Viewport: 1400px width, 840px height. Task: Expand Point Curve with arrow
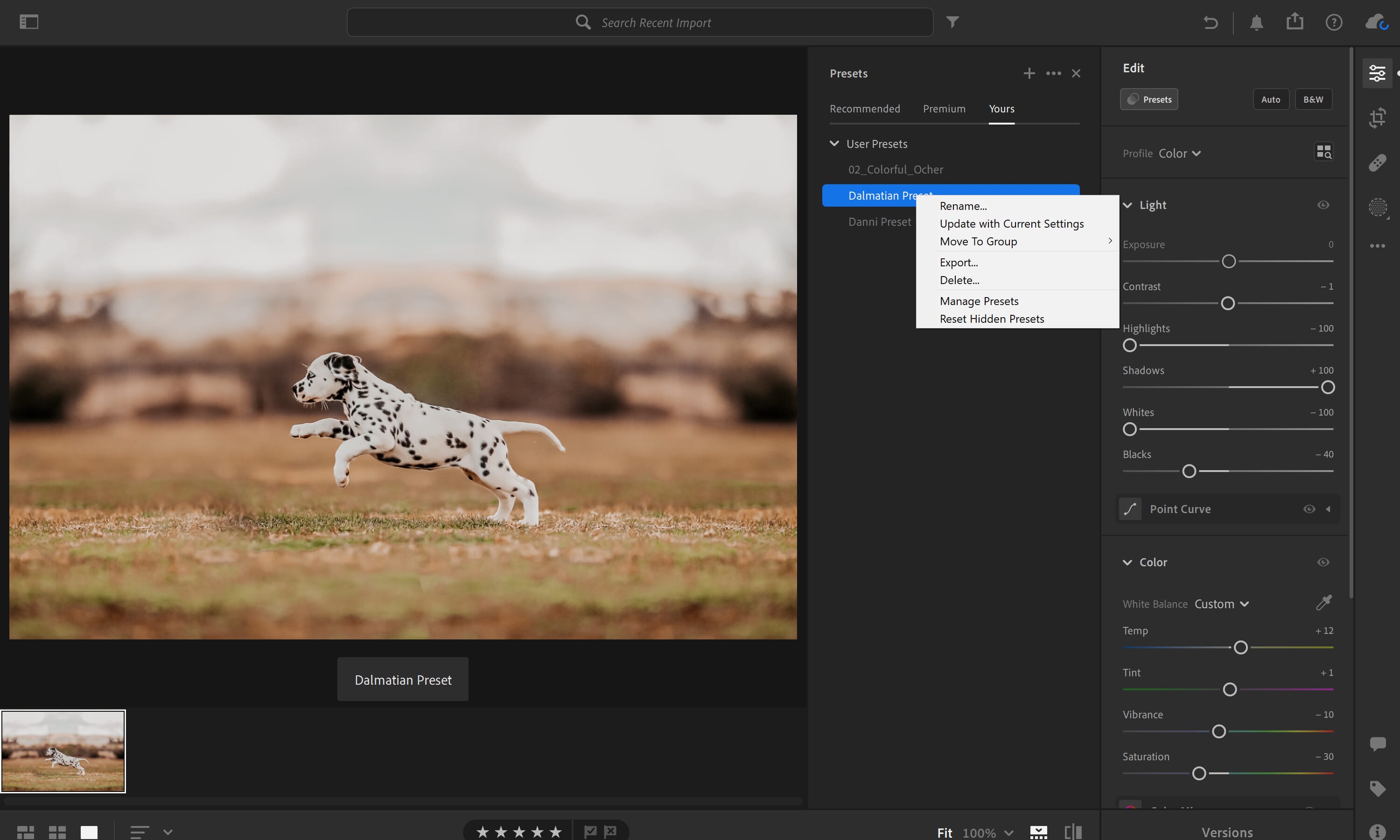[x=1328, y=509]
